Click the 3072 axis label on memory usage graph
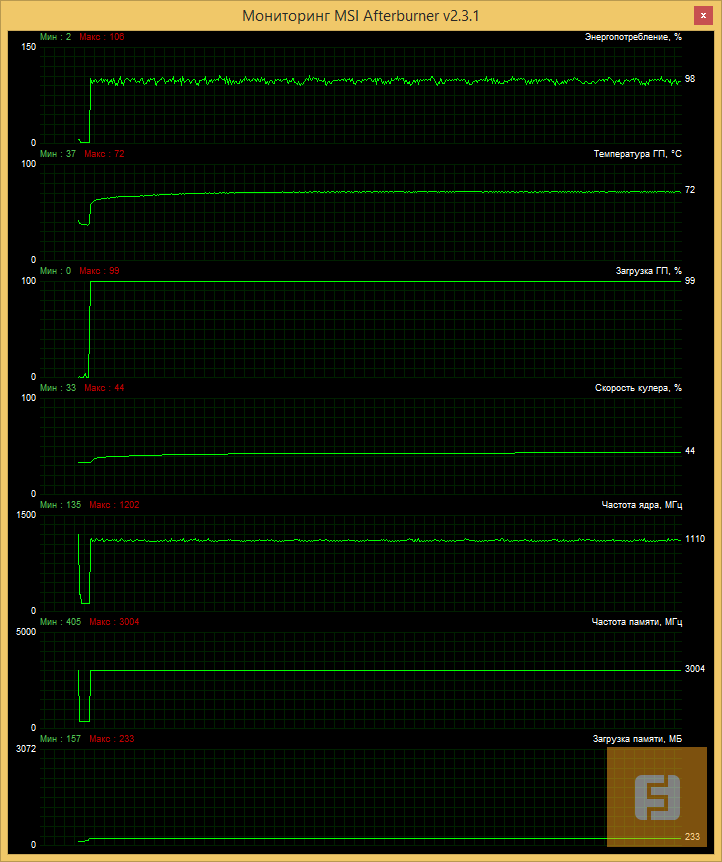This screenshot has height=862, width=722. click(26, 749)
